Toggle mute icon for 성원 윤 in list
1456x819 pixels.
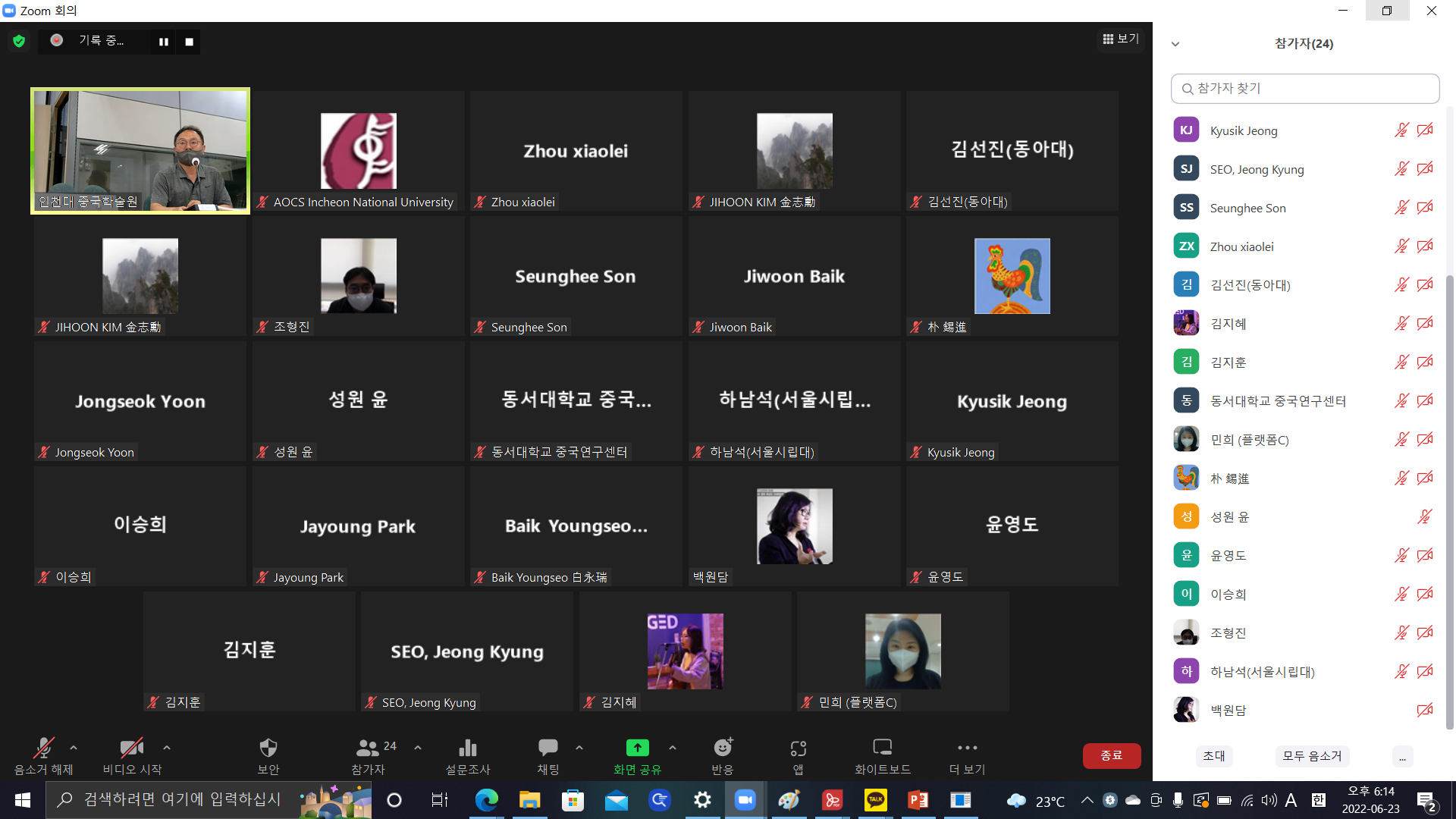point(1425,517)
